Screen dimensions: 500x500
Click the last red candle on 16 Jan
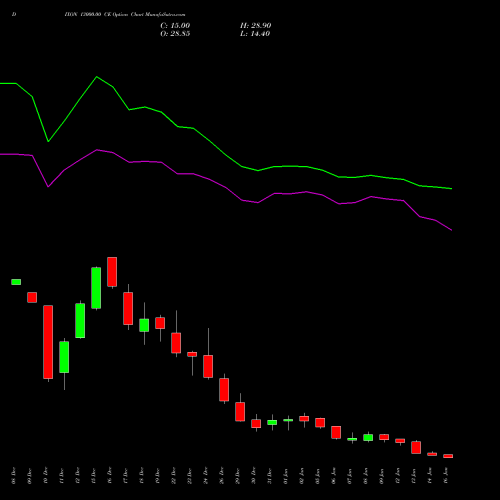[448, 456]
